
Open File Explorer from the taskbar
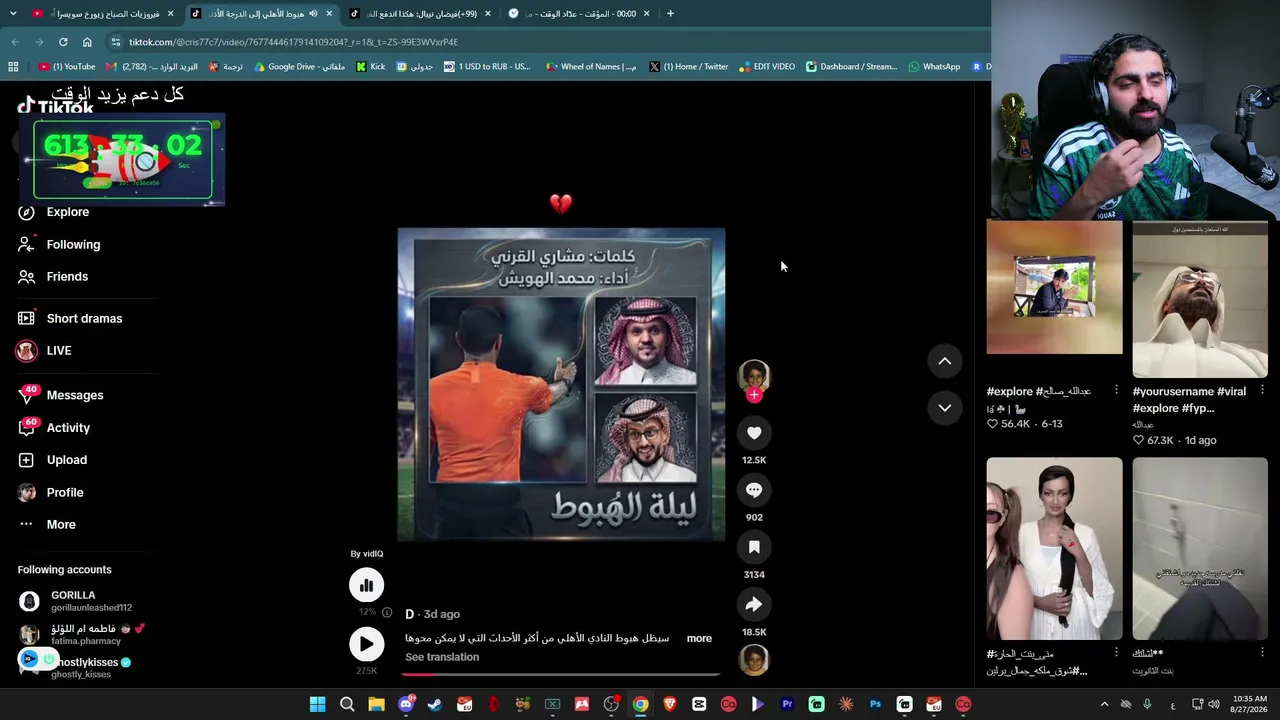pyautogui.click(x=376, y=704)
